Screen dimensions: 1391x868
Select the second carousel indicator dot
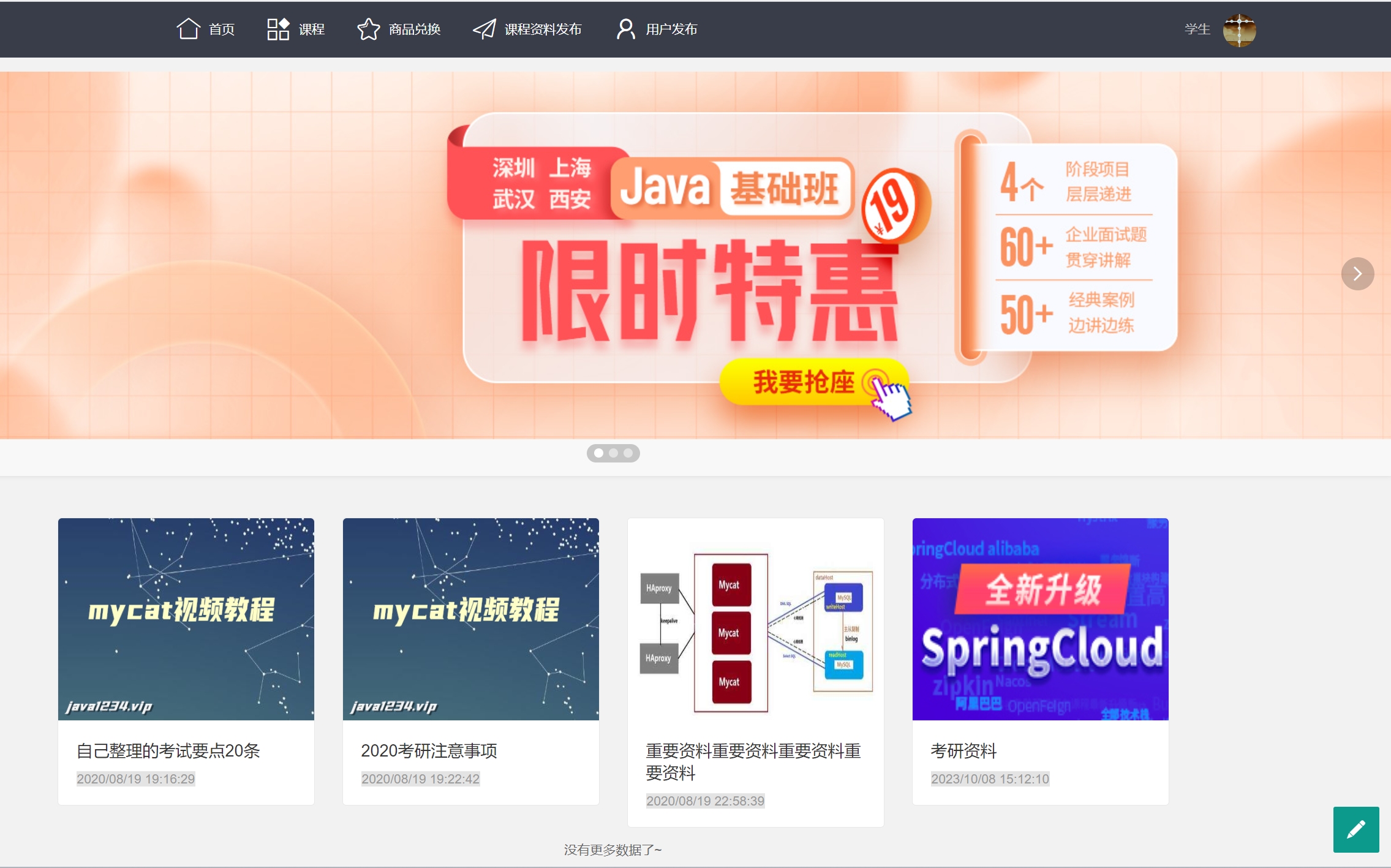point(613,453)
